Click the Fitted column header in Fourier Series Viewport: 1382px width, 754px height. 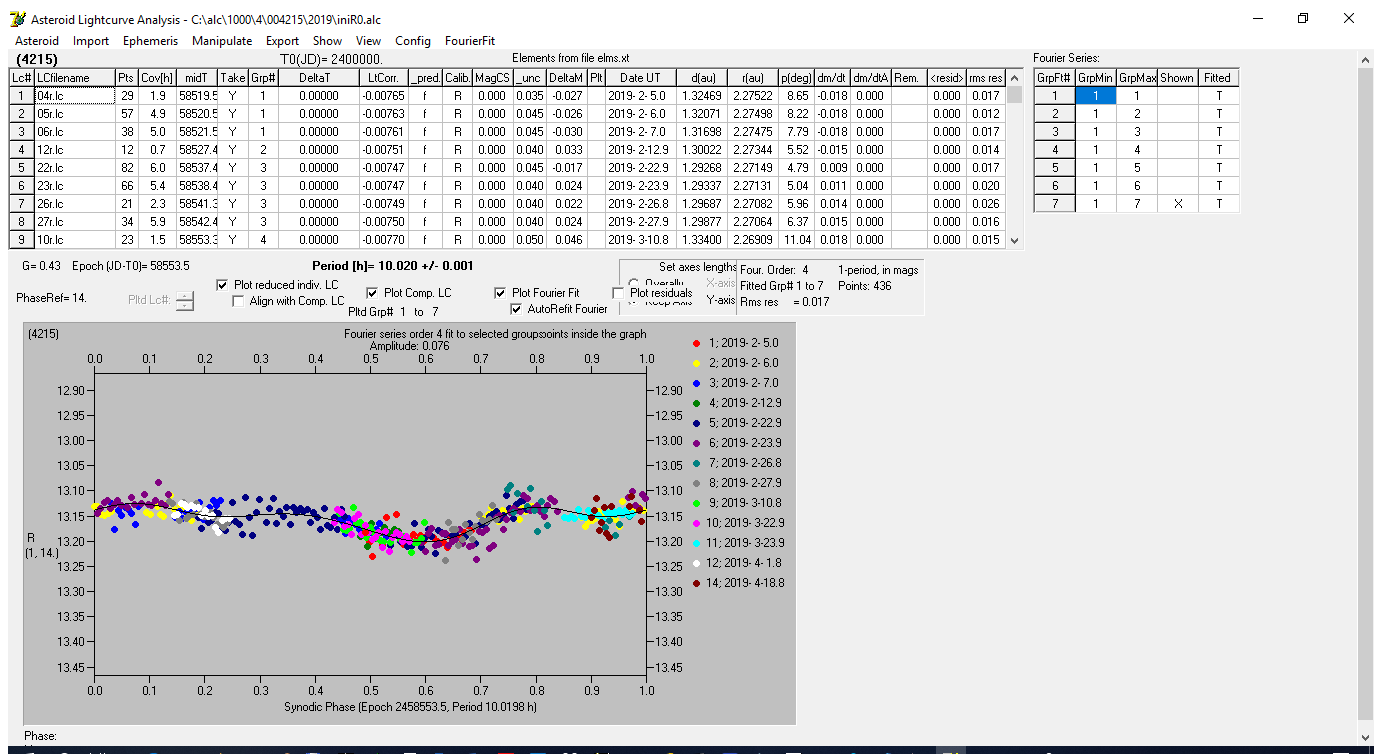1217,77
